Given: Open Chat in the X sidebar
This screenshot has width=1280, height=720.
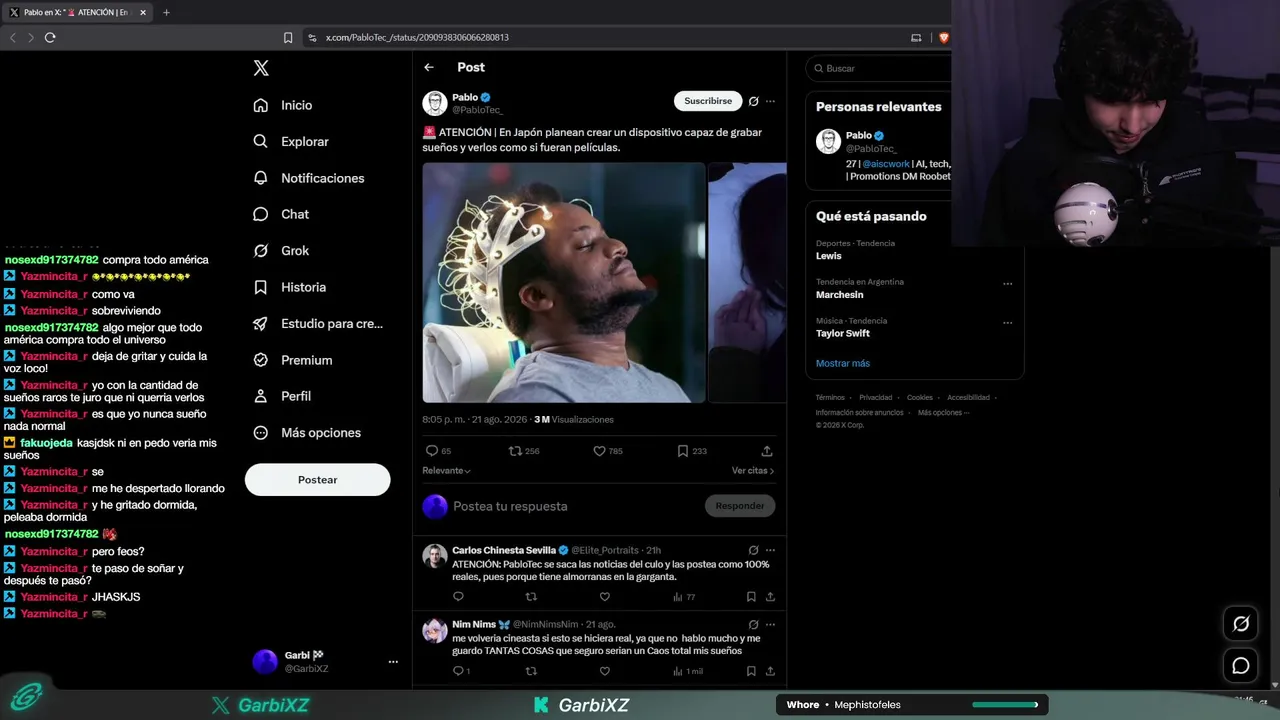Looking at the screenshot, I should click(x=281, y=214).
